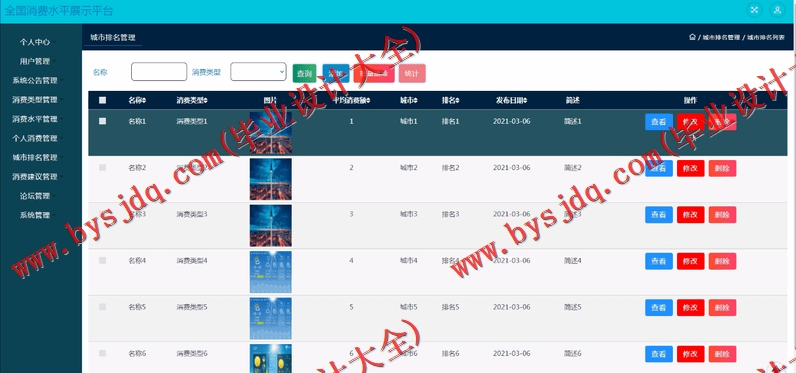Open the tower image thumbnail in row 名称1
796x373 pixels.
tap(271, 132)
